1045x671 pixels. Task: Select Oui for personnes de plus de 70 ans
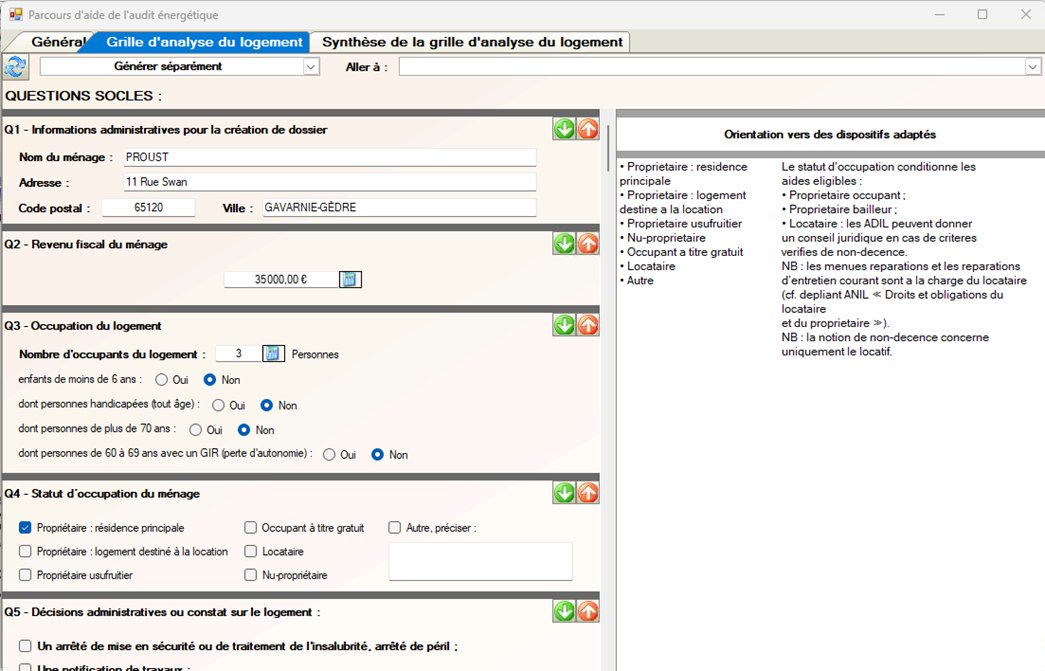(x=196, y=430)
